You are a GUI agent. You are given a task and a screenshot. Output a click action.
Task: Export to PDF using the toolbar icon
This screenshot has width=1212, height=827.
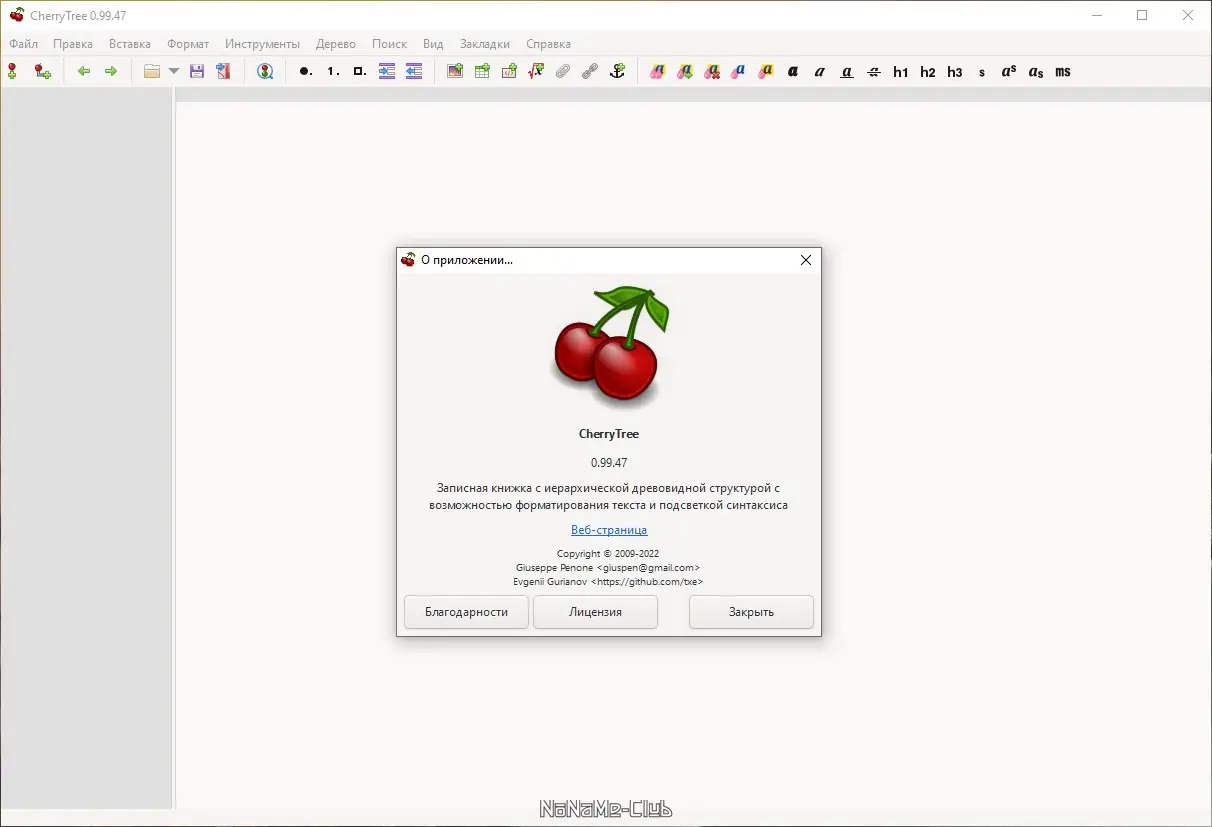[x=223, y=72]
